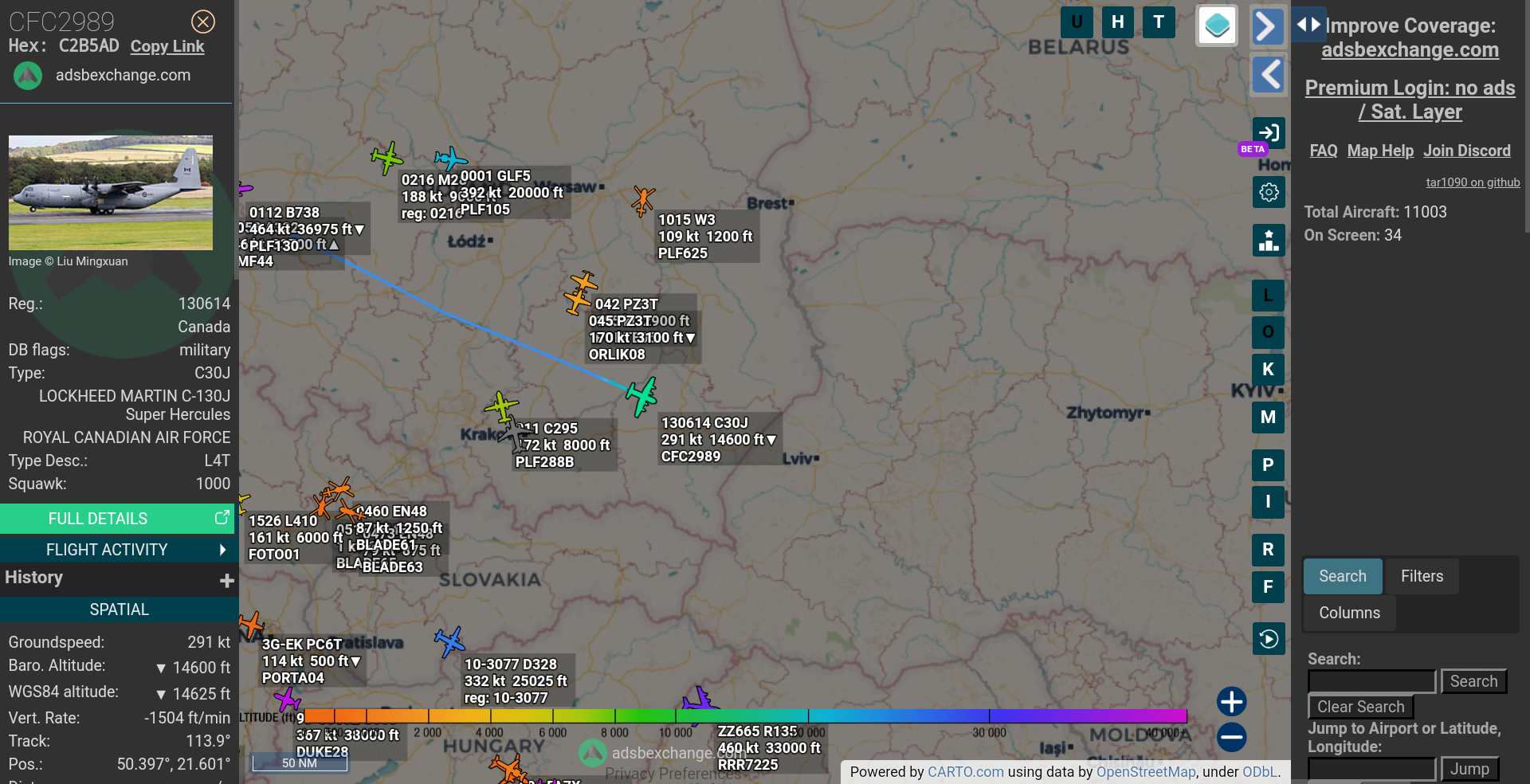Click the Jump to Airport input field
Viewport: 1530px width, 784px height.
1371,769
